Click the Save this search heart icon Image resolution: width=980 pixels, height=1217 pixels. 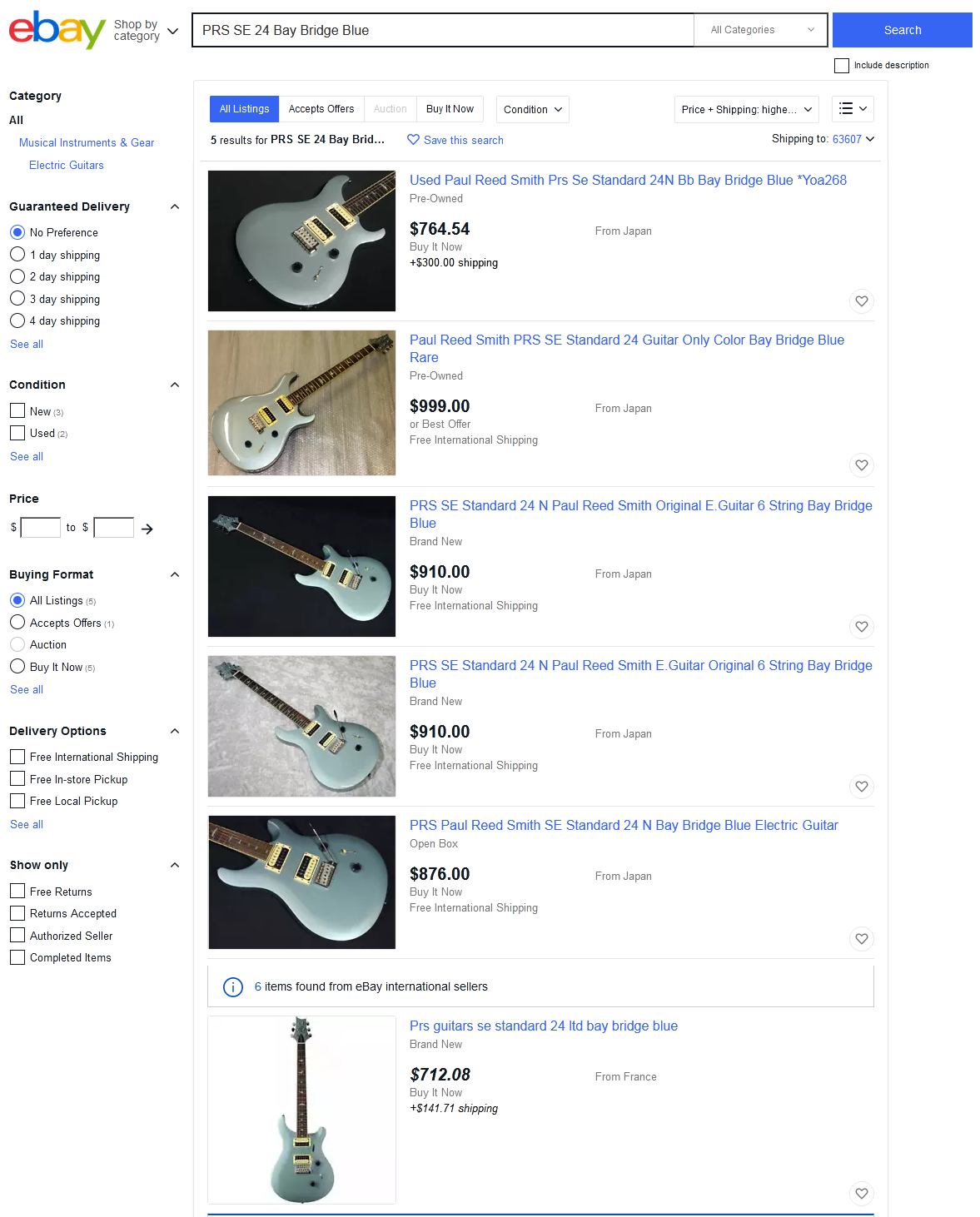click(413, 140)
